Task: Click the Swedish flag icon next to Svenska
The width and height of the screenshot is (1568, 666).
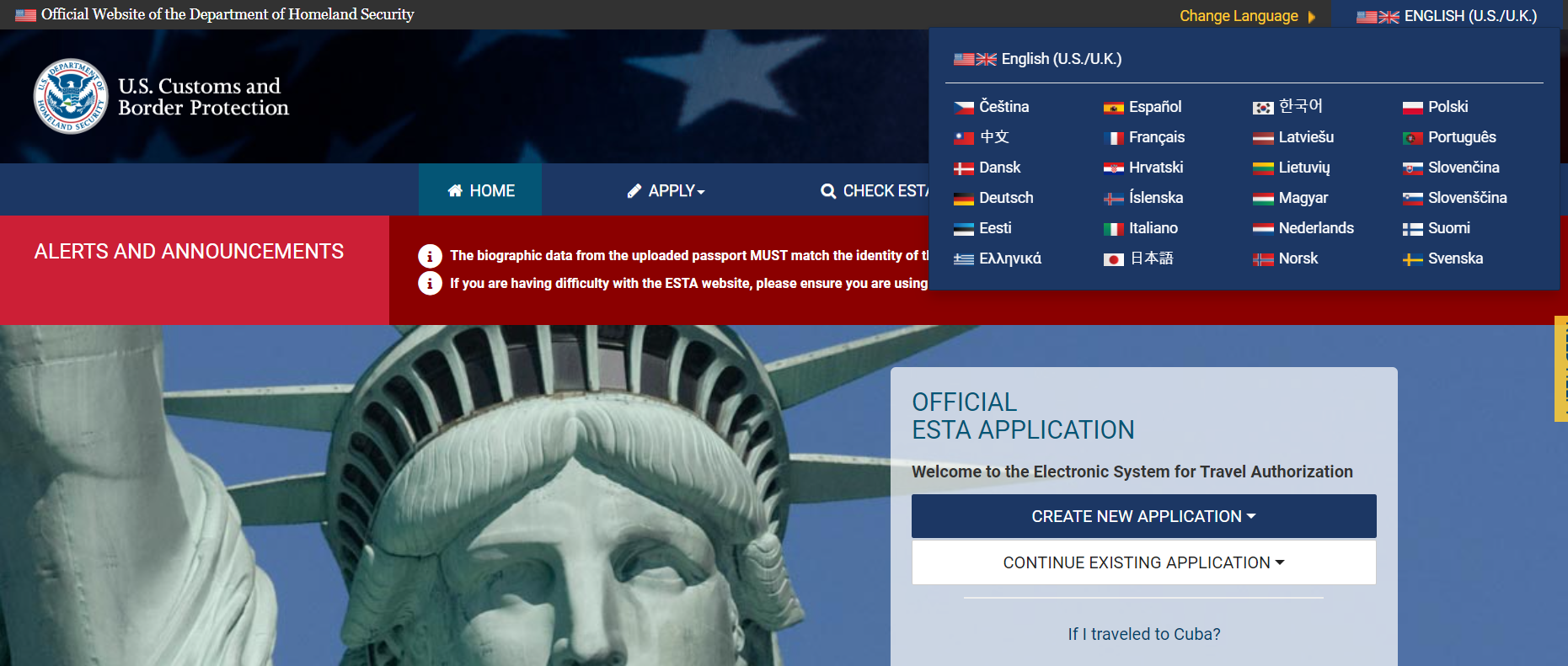Action: pos(1413,259)
